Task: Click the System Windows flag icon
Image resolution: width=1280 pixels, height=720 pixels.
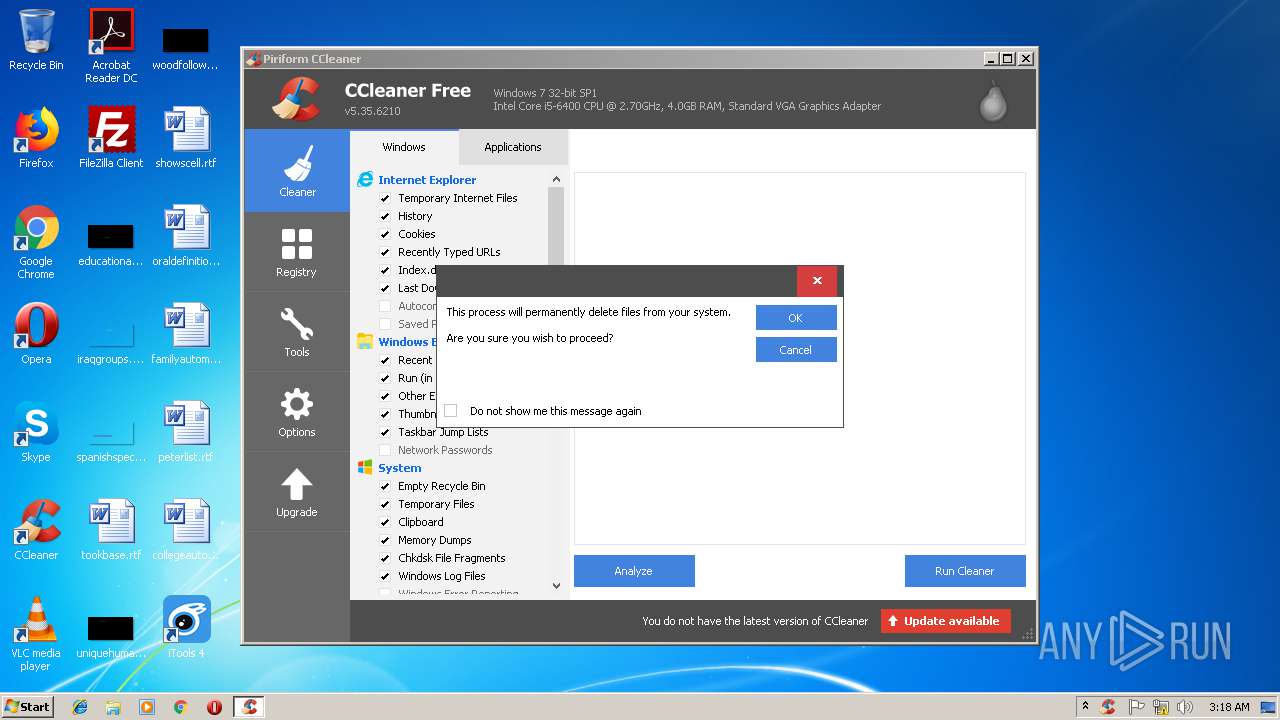Action: pos(365,468)
